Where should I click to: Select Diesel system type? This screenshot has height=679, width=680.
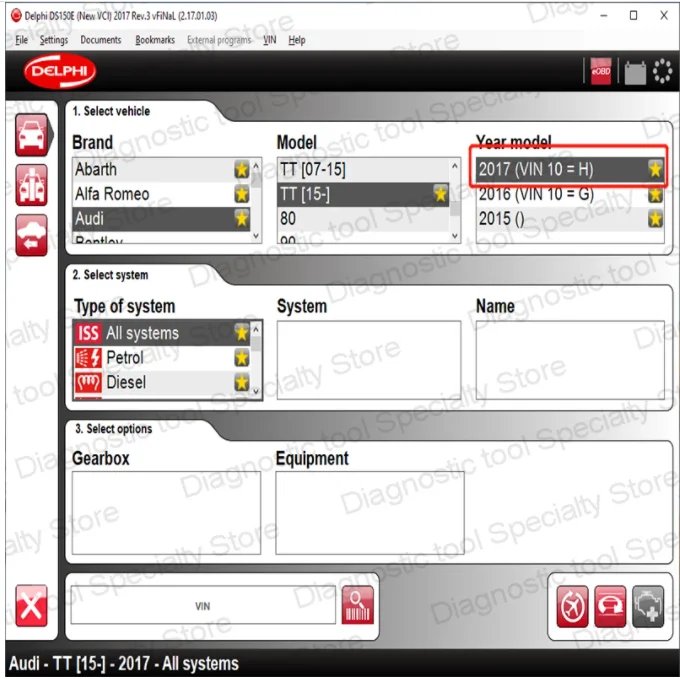pos(161,382)
